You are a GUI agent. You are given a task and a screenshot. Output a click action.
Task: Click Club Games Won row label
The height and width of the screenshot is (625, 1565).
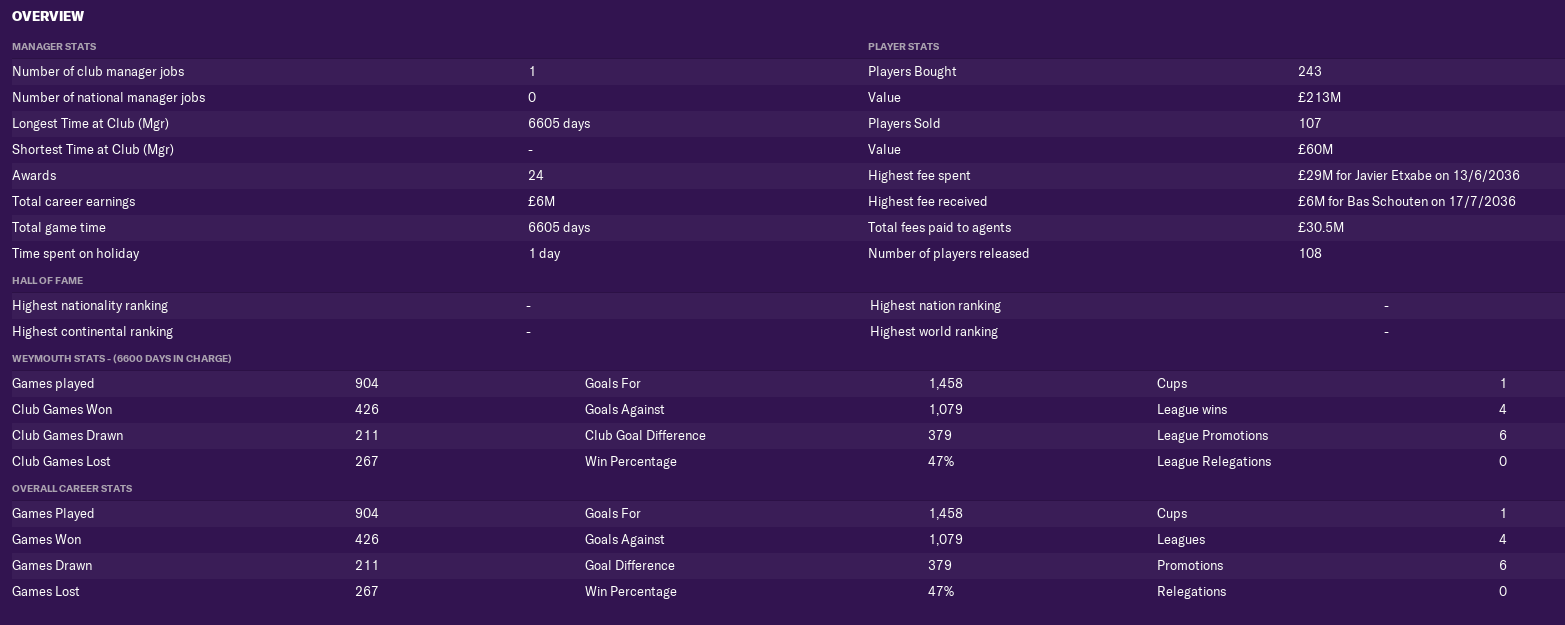62,409
